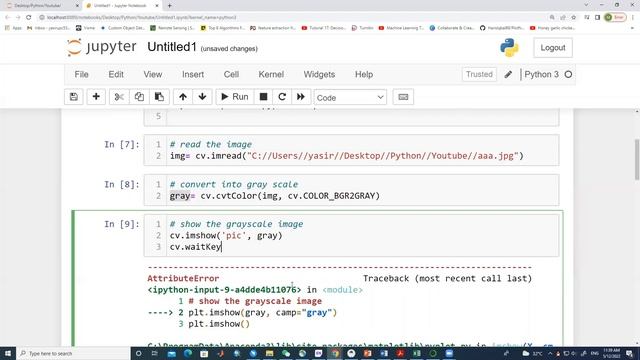Image resolution: width=640 pixels, height=360 pixels.
Task: Open the Apps bookmark shortcut
Action: tap(13, 28)
